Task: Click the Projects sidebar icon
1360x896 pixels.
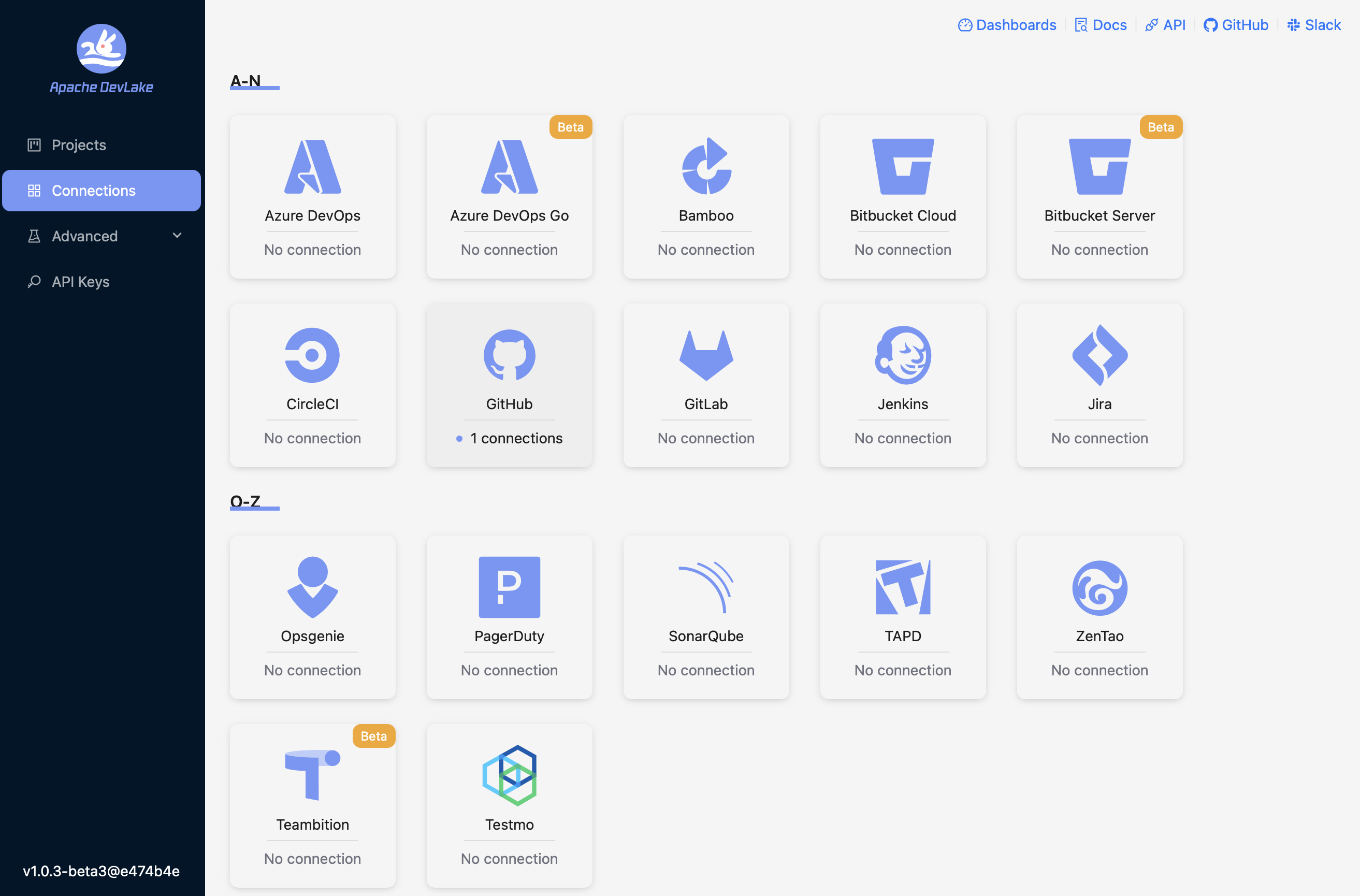Action: (34, 144)
